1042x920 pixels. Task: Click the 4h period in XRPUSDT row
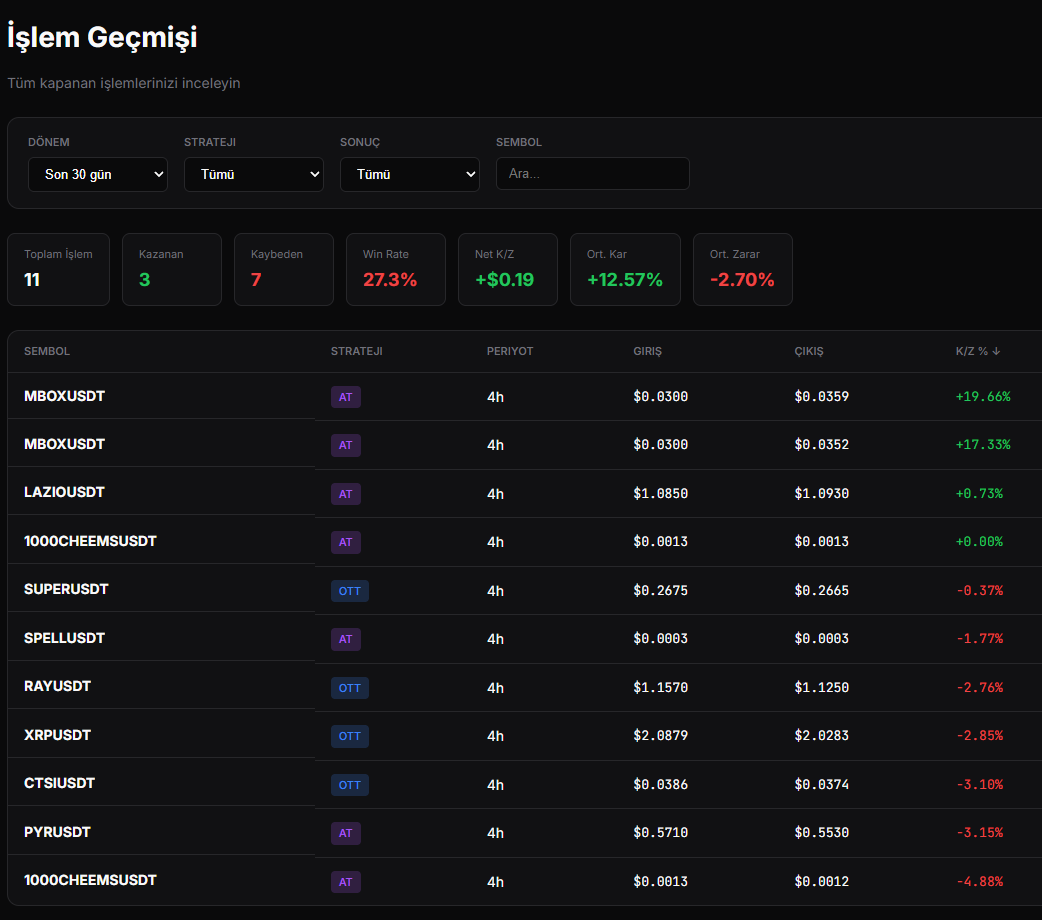[x=495, y=736]
